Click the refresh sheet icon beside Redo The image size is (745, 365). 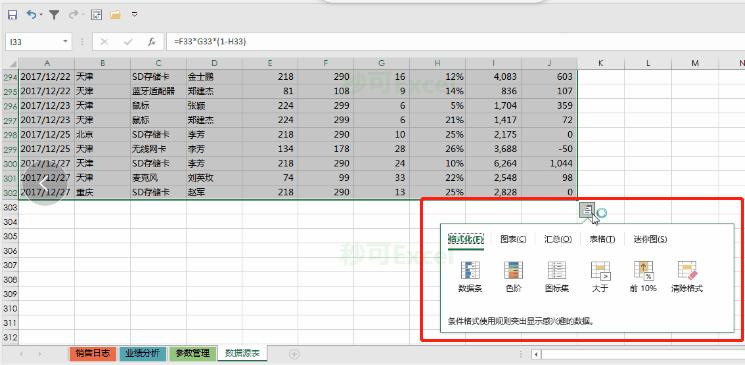96,15
